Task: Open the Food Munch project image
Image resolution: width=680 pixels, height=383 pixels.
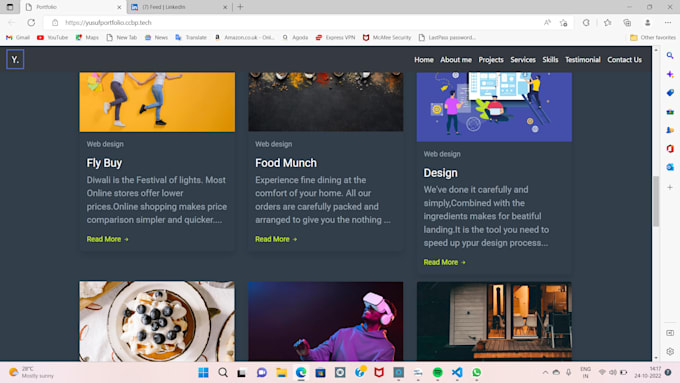Action: (x=326, y=102)
